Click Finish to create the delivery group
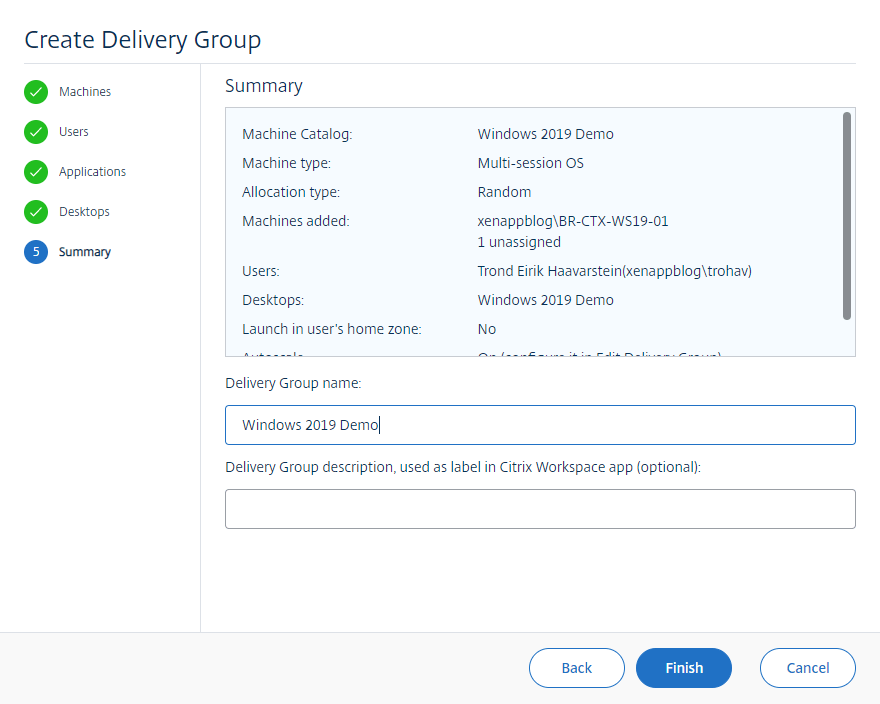Image resolution: width=880 pixels, height=704 pixels. pos(684,668)
